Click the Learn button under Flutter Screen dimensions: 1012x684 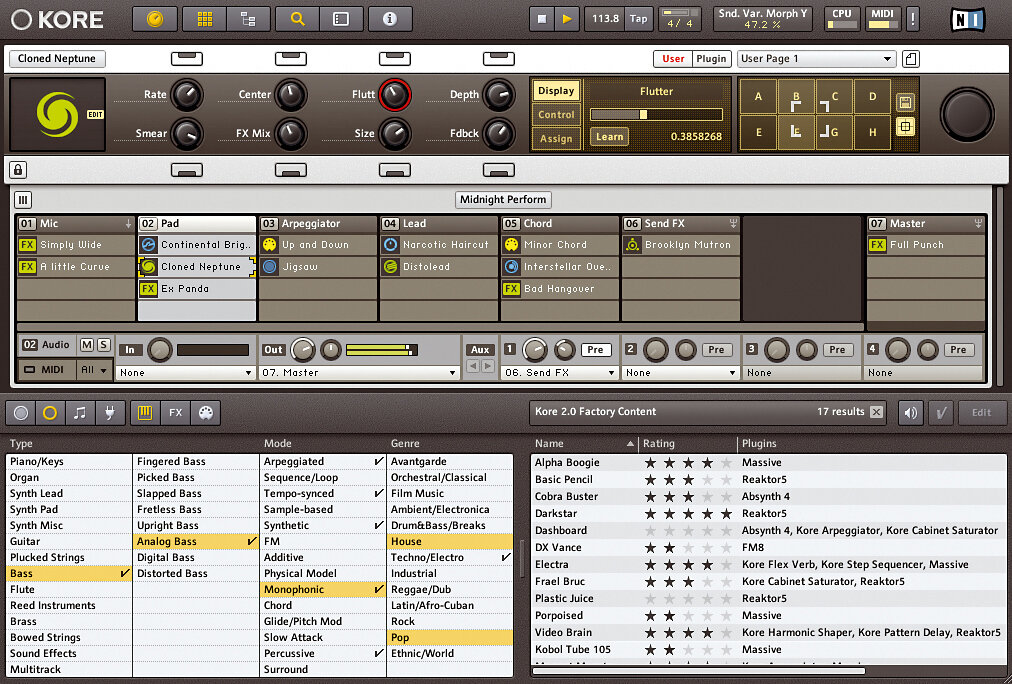tap(609, 137)
